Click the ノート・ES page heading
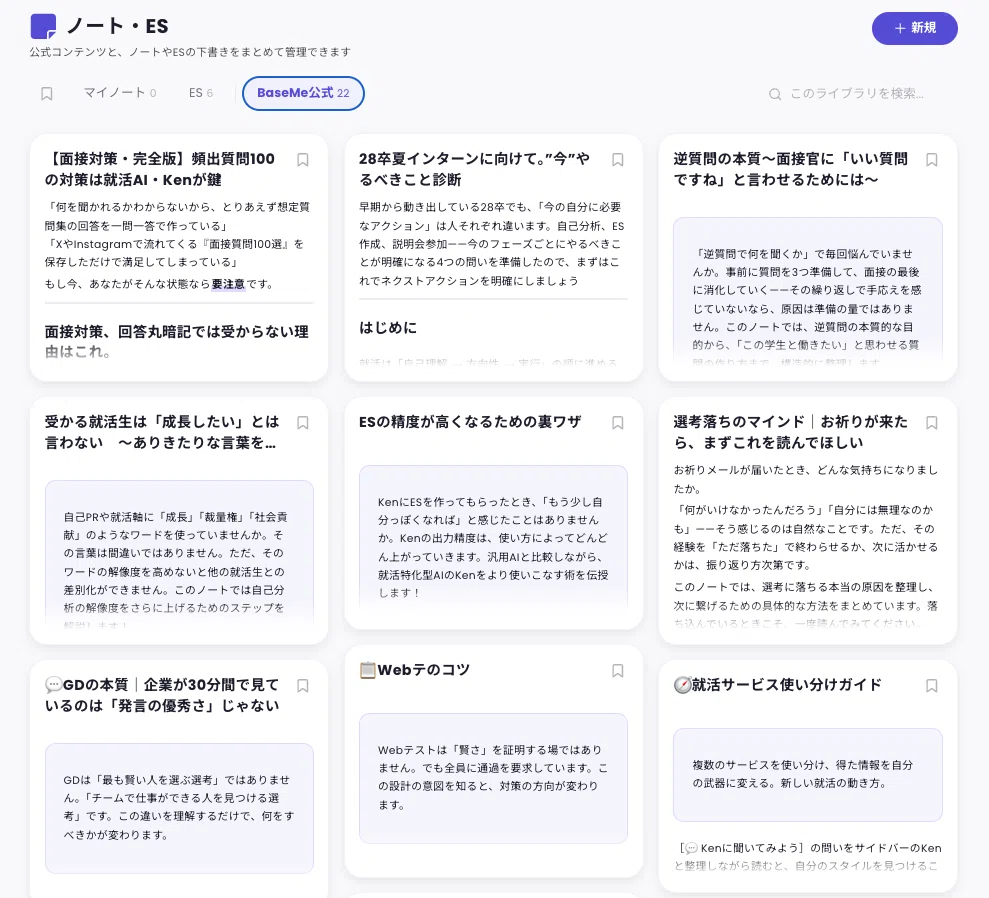Image resolution: width=989 pixels, height=898 pixels. (x=117, y=26)
